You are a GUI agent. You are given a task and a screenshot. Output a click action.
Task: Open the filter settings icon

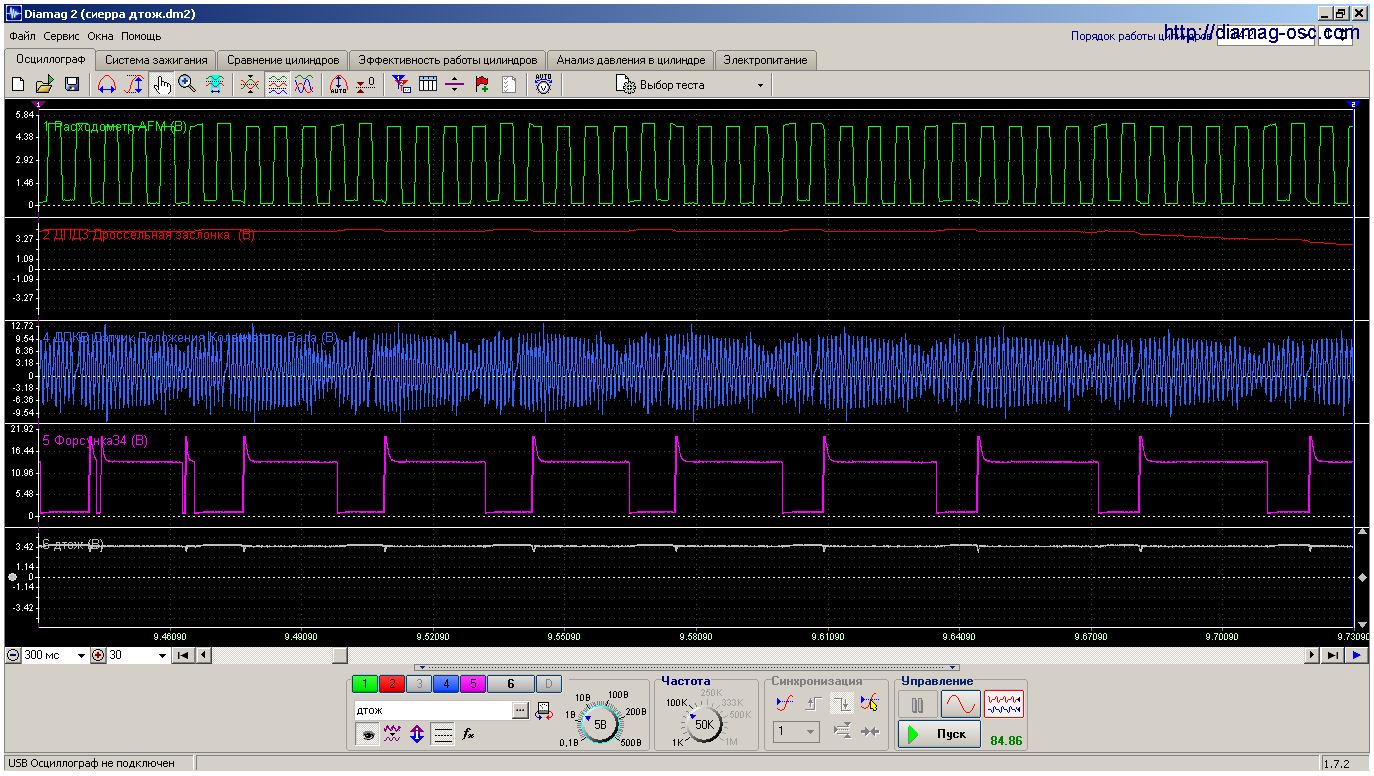click(401, 85)
